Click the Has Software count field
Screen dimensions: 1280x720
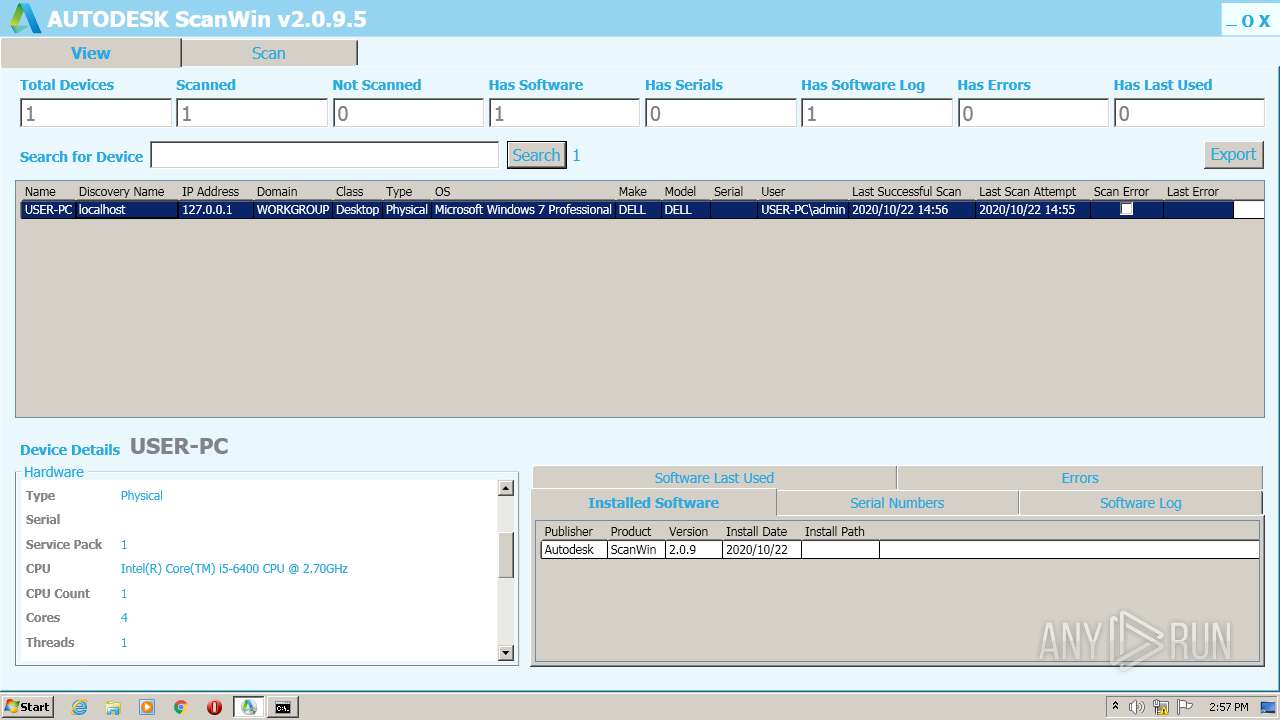[564, 113]
